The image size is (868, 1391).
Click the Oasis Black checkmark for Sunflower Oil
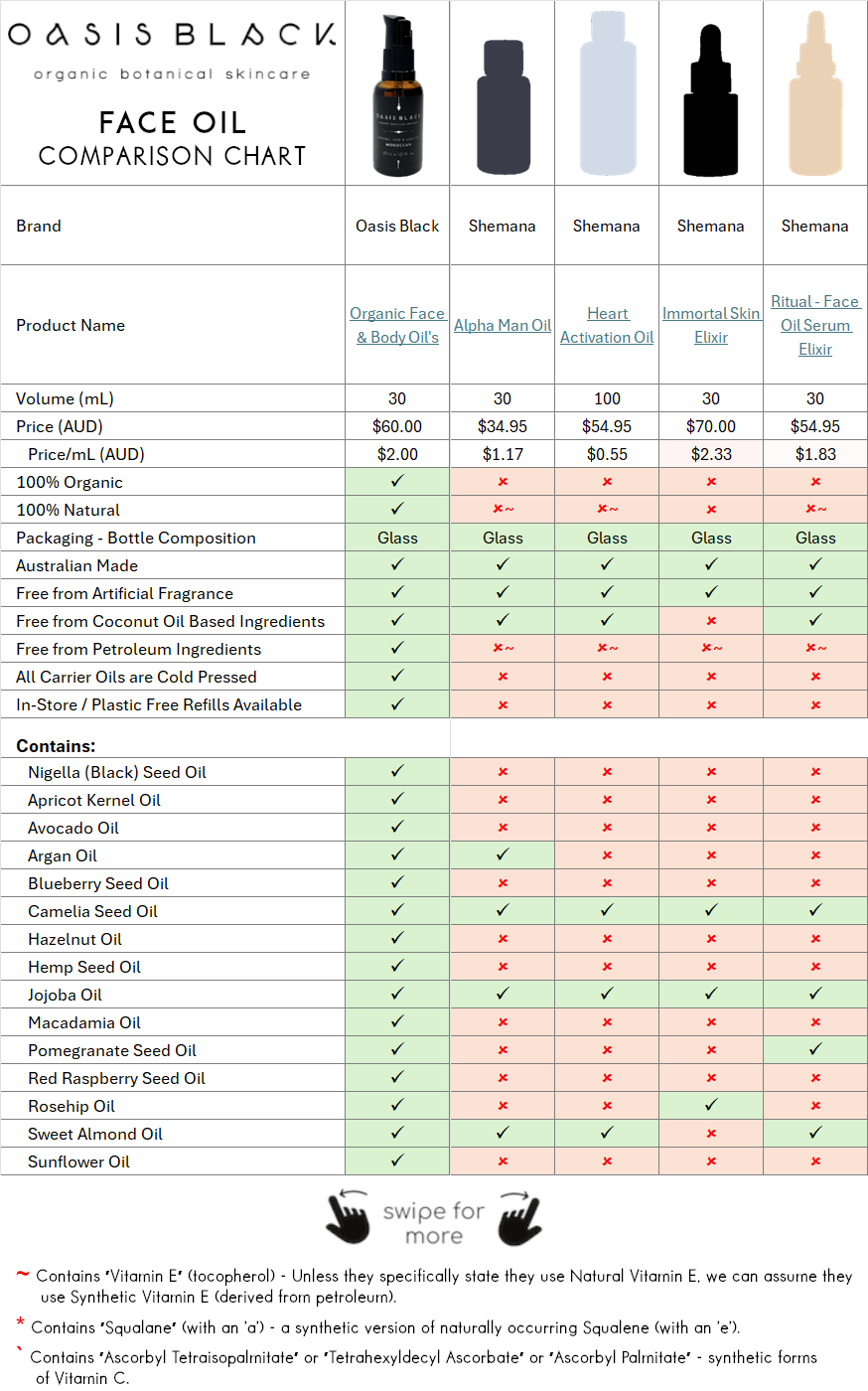pyautogui.click(x=397, y=1160)
